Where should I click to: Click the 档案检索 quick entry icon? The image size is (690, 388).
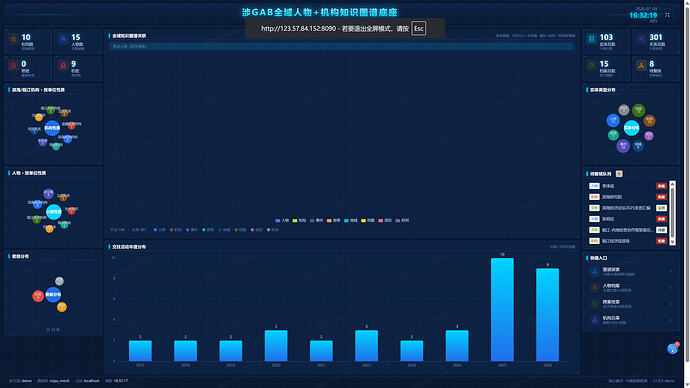coord(595,304)
